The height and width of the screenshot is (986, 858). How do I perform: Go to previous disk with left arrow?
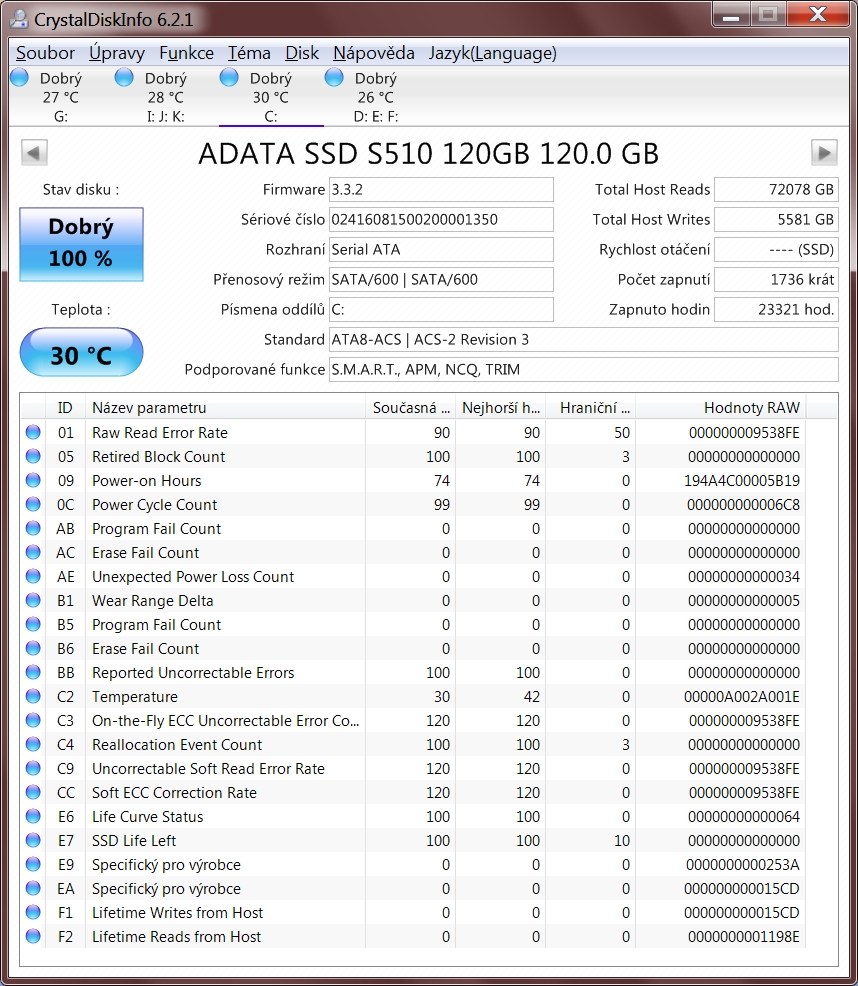coord(34,152)
